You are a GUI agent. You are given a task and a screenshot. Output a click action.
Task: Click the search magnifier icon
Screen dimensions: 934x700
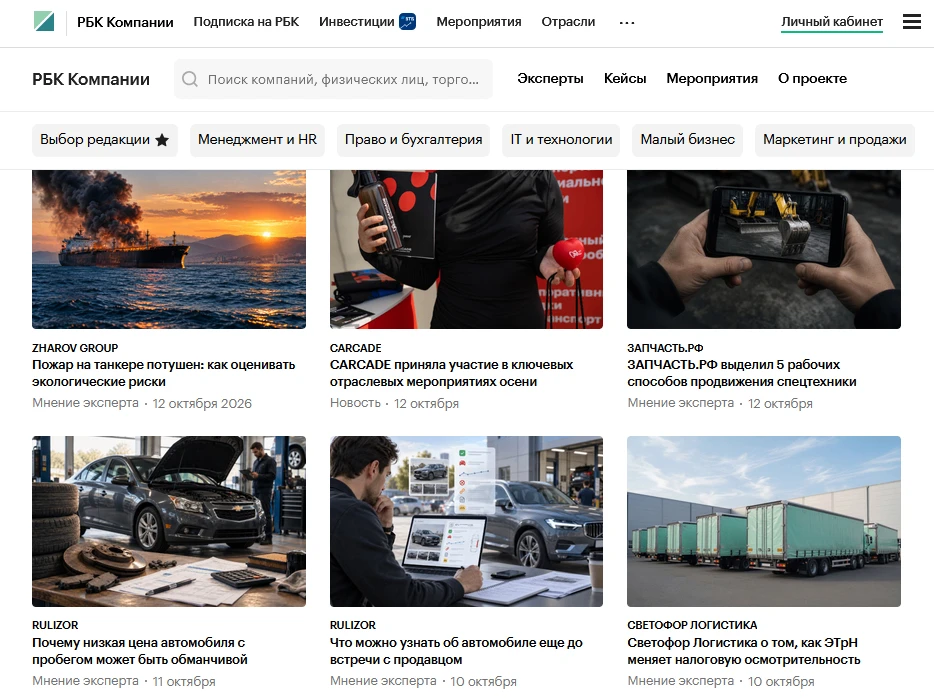coord(190,79)
